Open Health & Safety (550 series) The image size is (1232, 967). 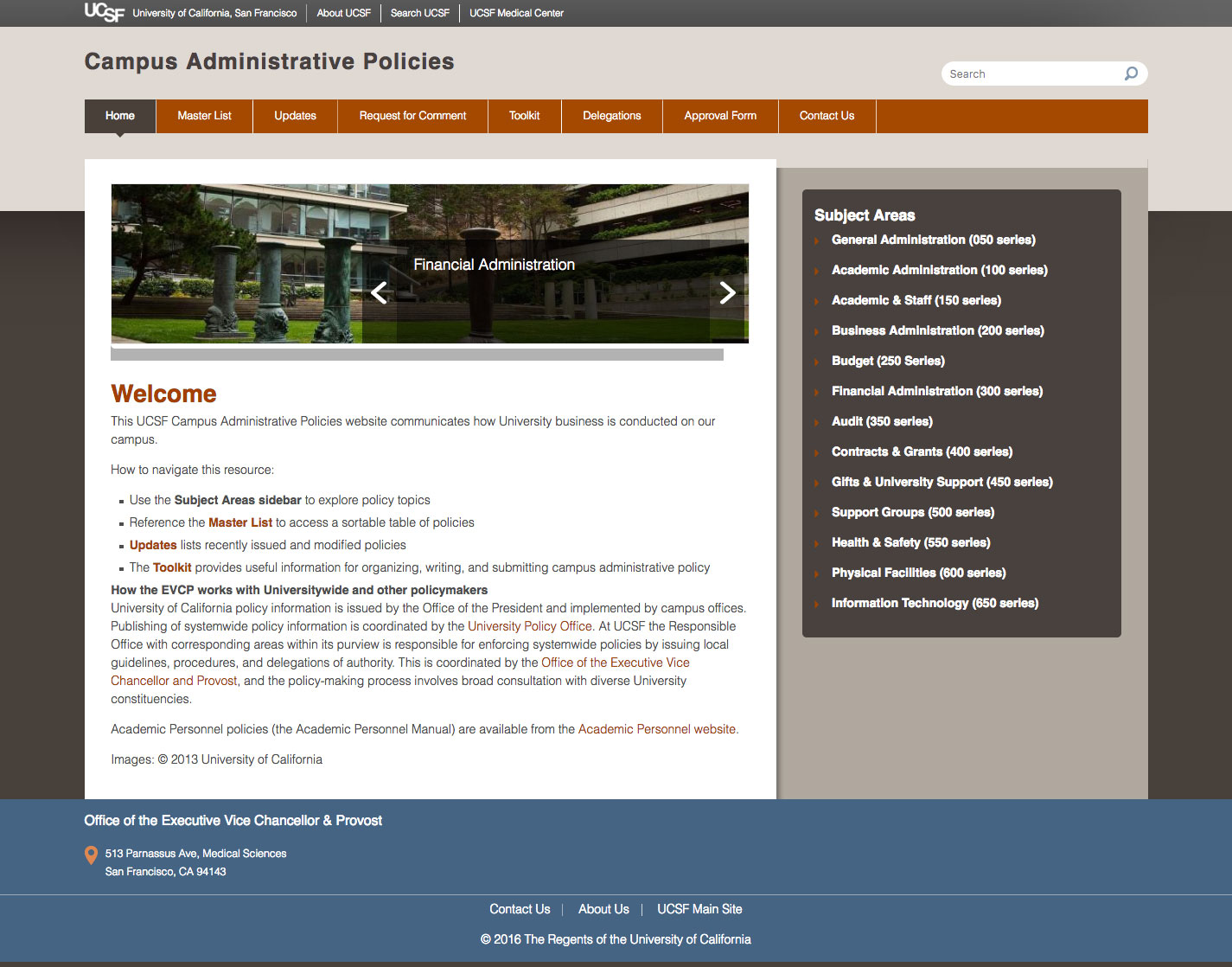pos(910,542)
